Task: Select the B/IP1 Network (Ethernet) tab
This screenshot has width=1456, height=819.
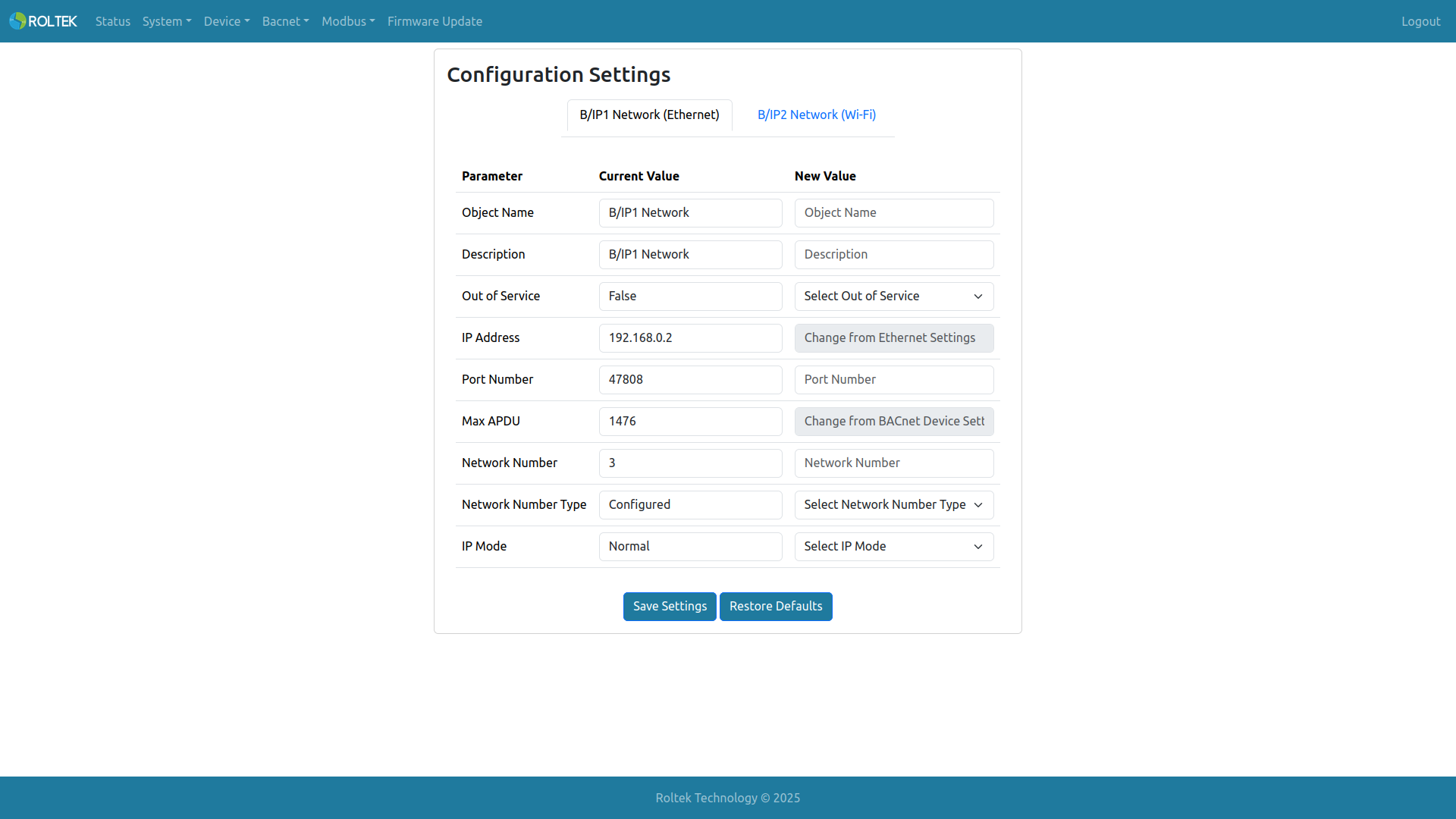Action: point(649,115)
